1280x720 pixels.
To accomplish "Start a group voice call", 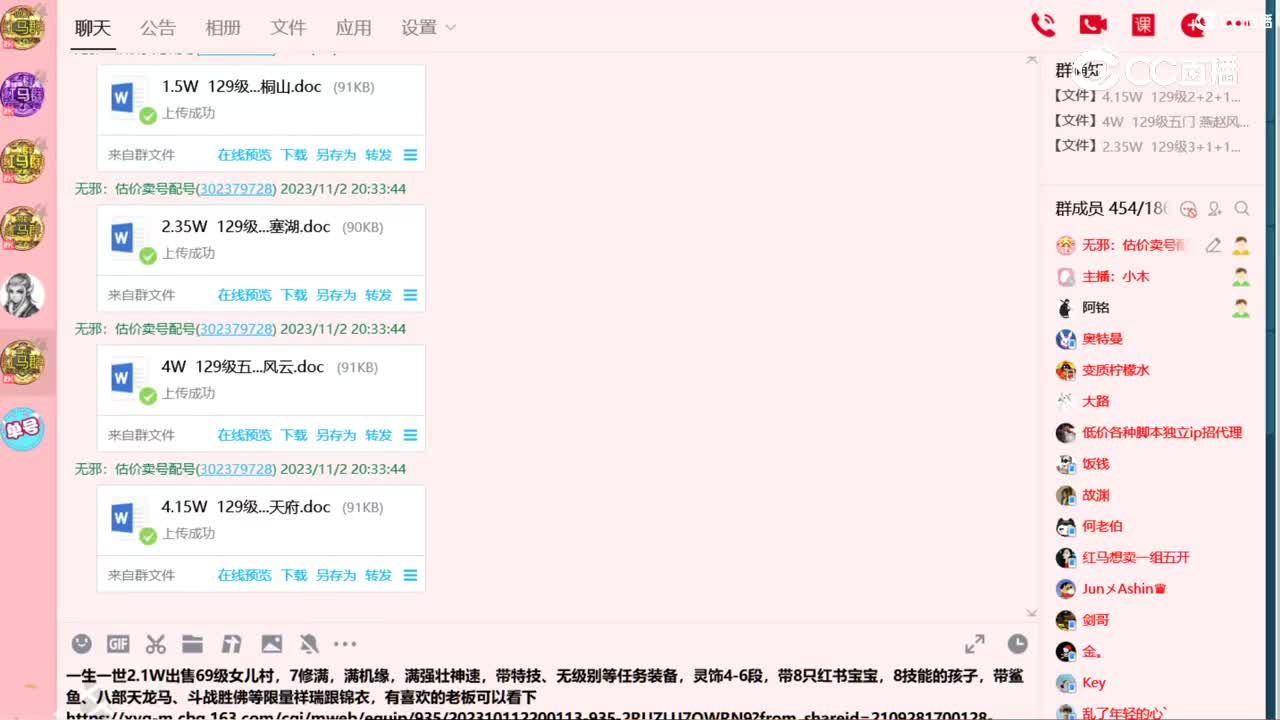I will (x=1043, y=25).
